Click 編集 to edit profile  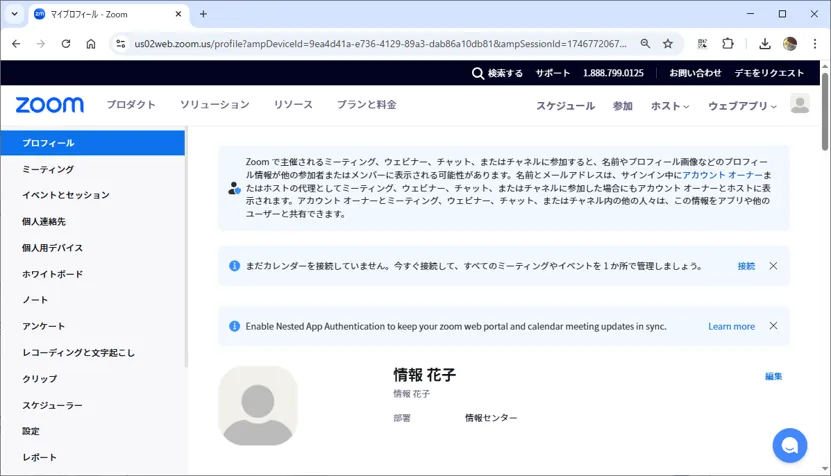pos(773,376)
